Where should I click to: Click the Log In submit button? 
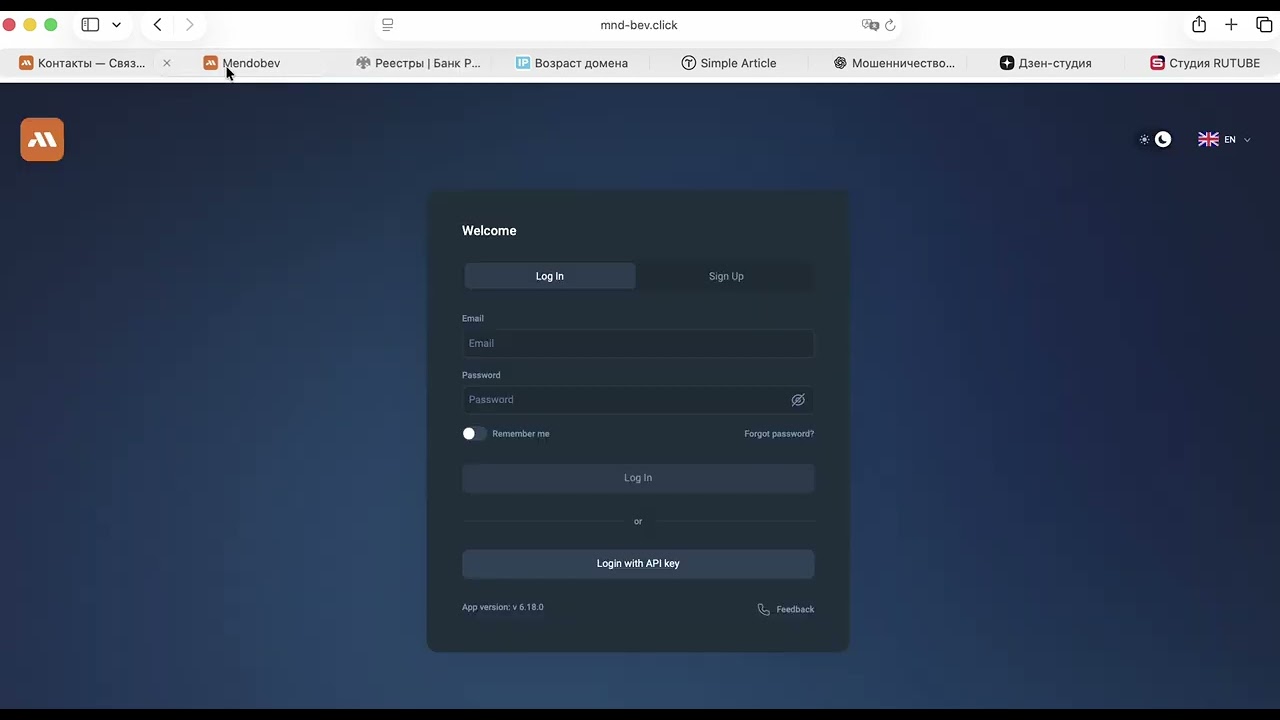[638, 478]
